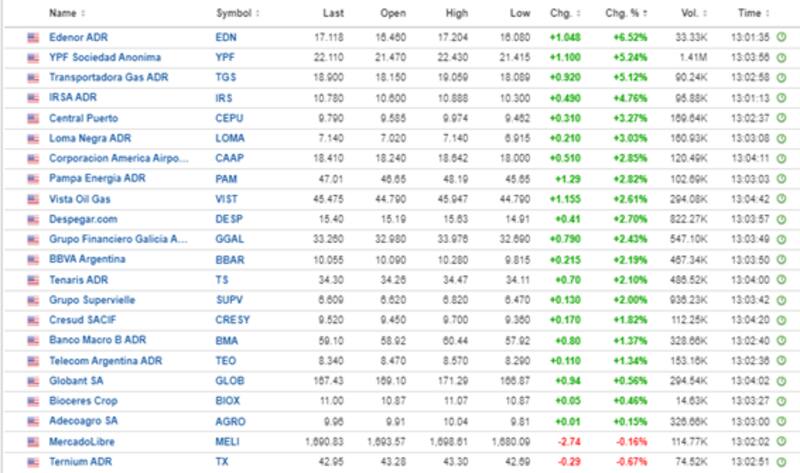800x473 pixels.
Task: Click the Last column header
Action: [334, 14]
